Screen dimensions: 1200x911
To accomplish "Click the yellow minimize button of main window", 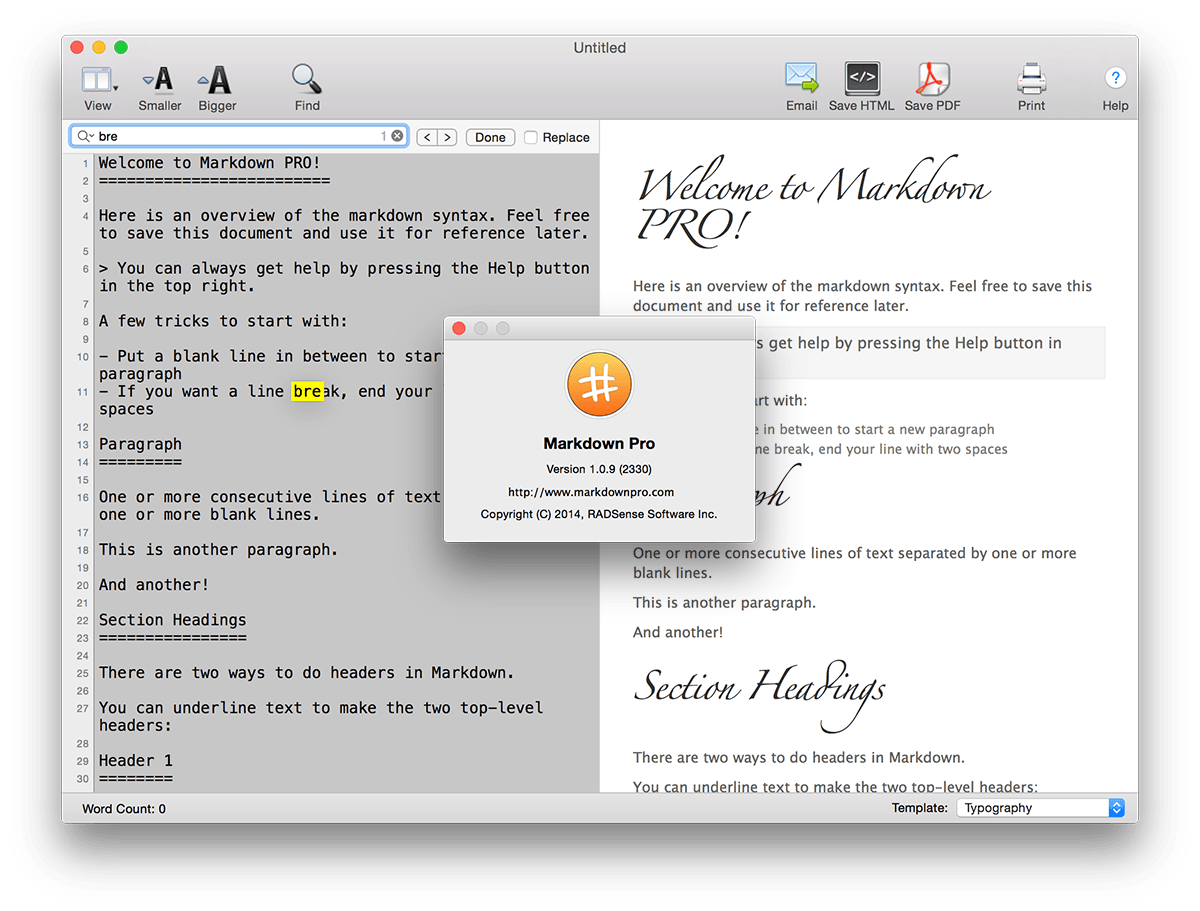I will 99,47.
